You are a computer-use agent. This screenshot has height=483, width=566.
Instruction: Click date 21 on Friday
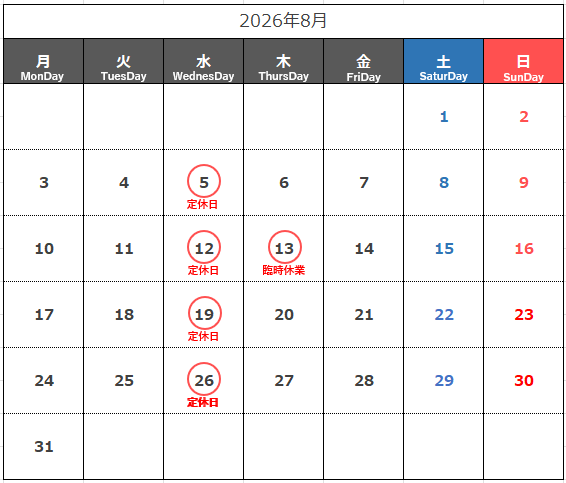pyautogui.click(x=364, y=315)
